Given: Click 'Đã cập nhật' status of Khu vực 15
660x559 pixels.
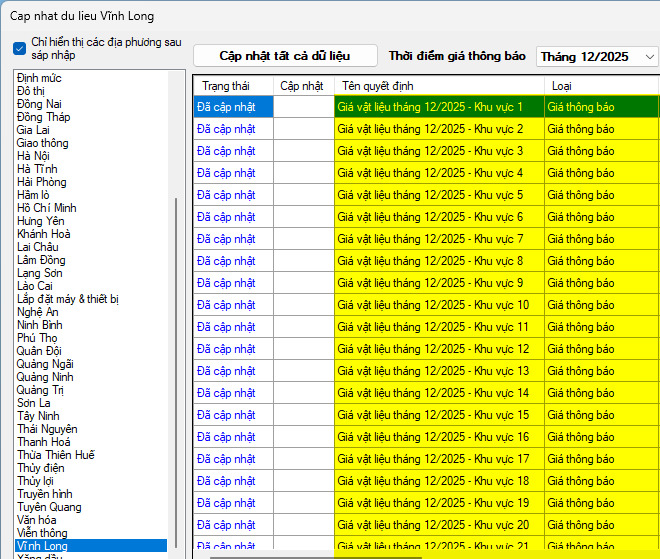Looking at the screenshot, I should (x=226, y=415).
